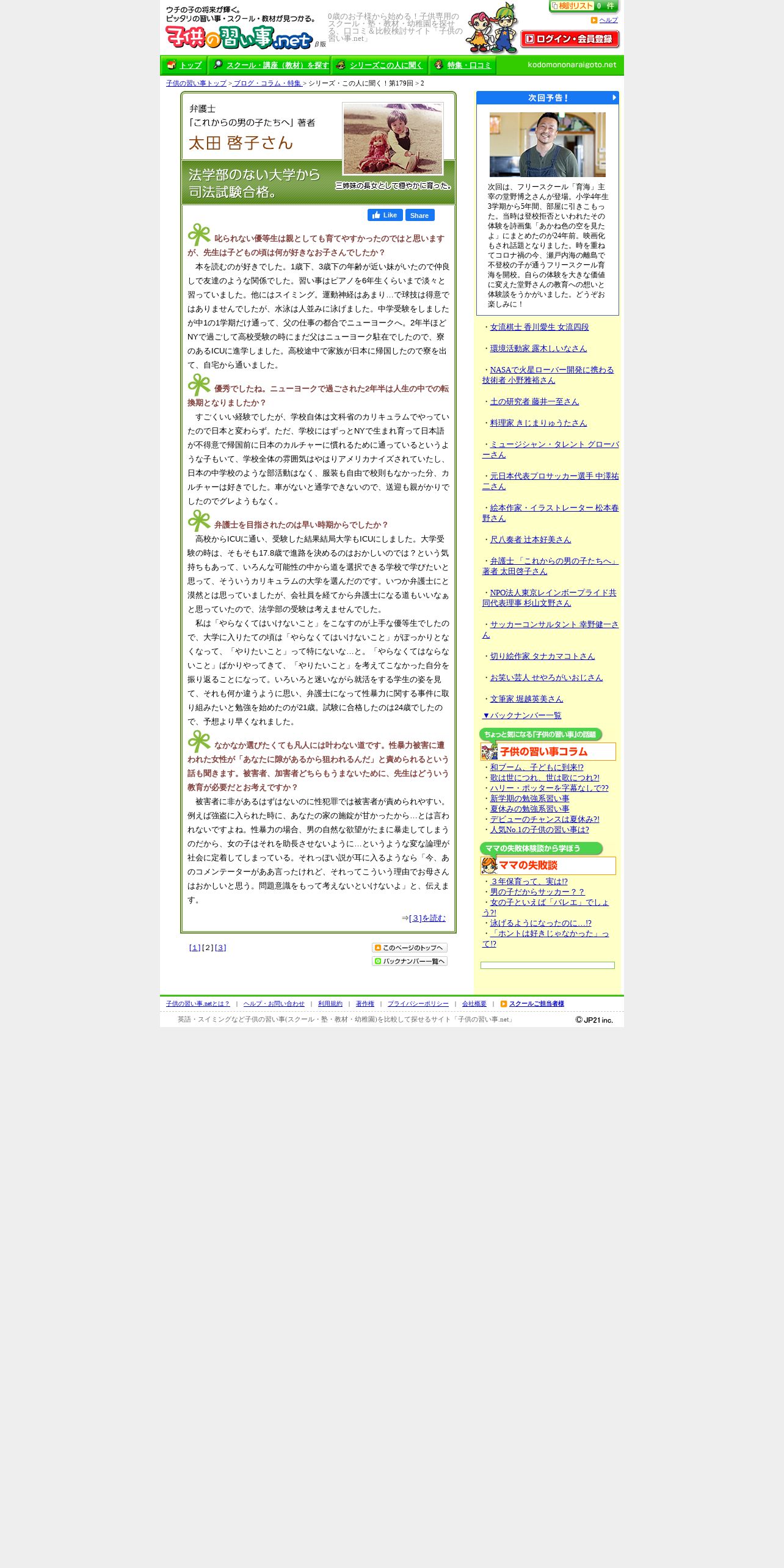Open 文筆家 堀越英美さん link
Image resolution: width=784 pixels, height=1568 pixels.
tap(526, 699)
